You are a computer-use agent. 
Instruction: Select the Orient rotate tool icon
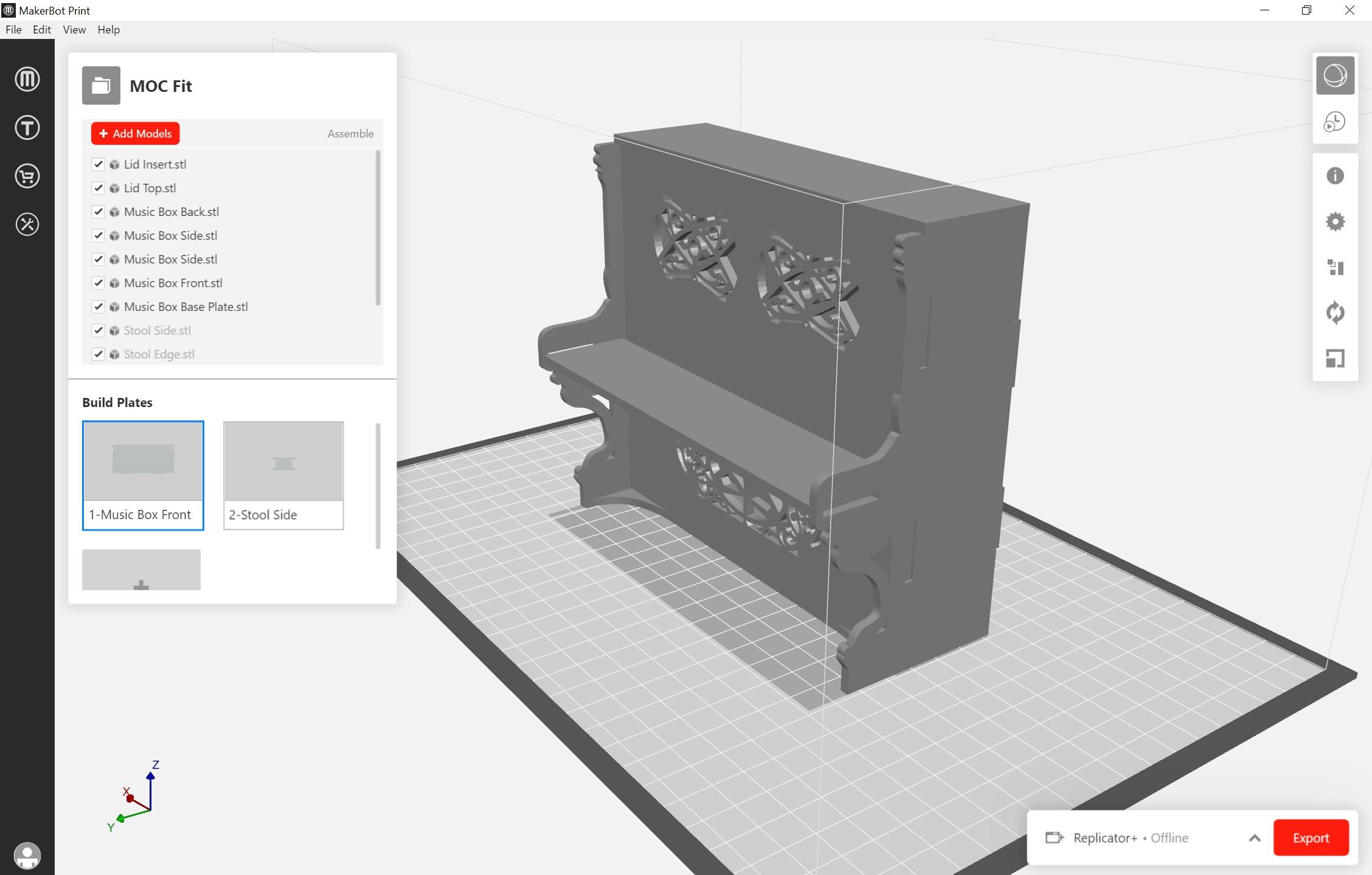click(x=1335, y=313)
